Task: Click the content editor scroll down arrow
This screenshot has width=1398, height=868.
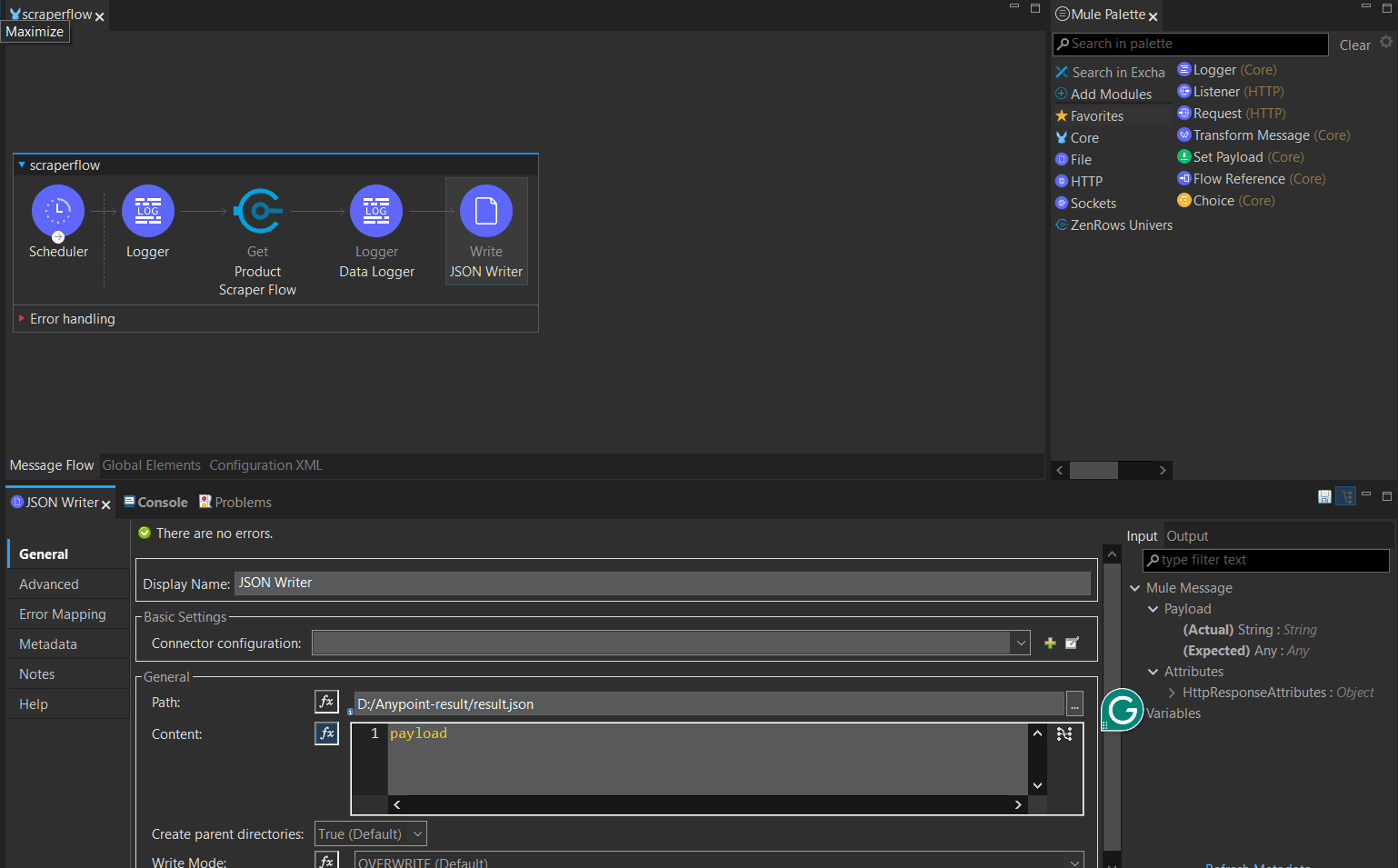Action: [1037, 785]
